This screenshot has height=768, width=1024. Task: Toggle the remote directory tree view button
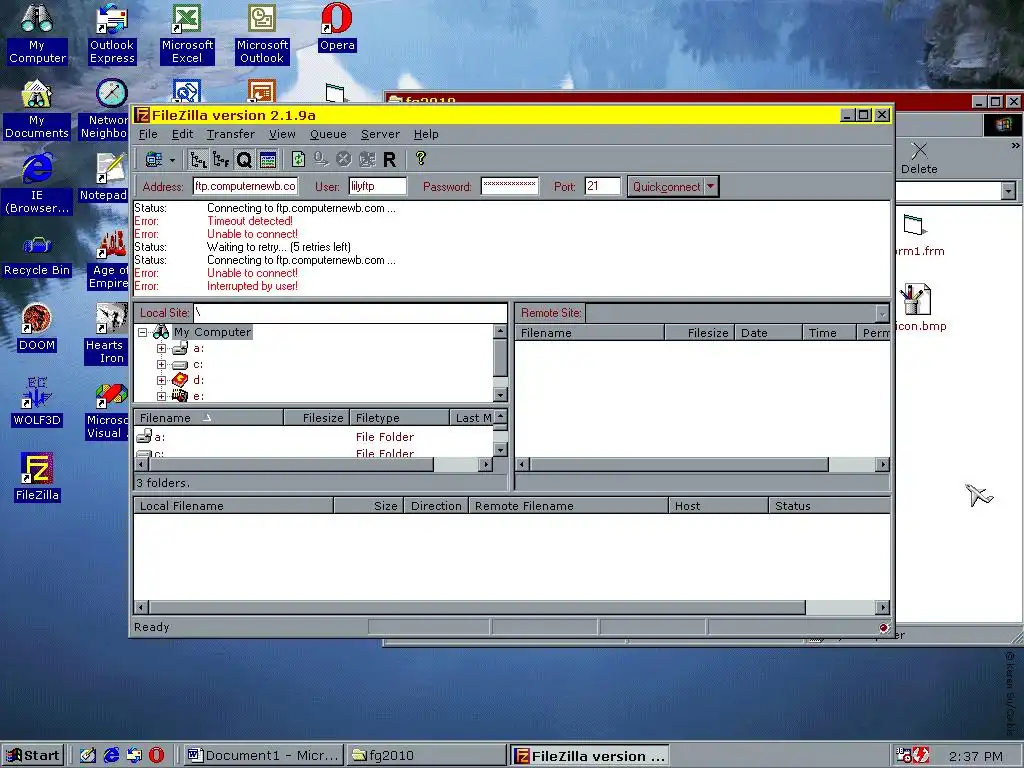(x=221, y=159)
